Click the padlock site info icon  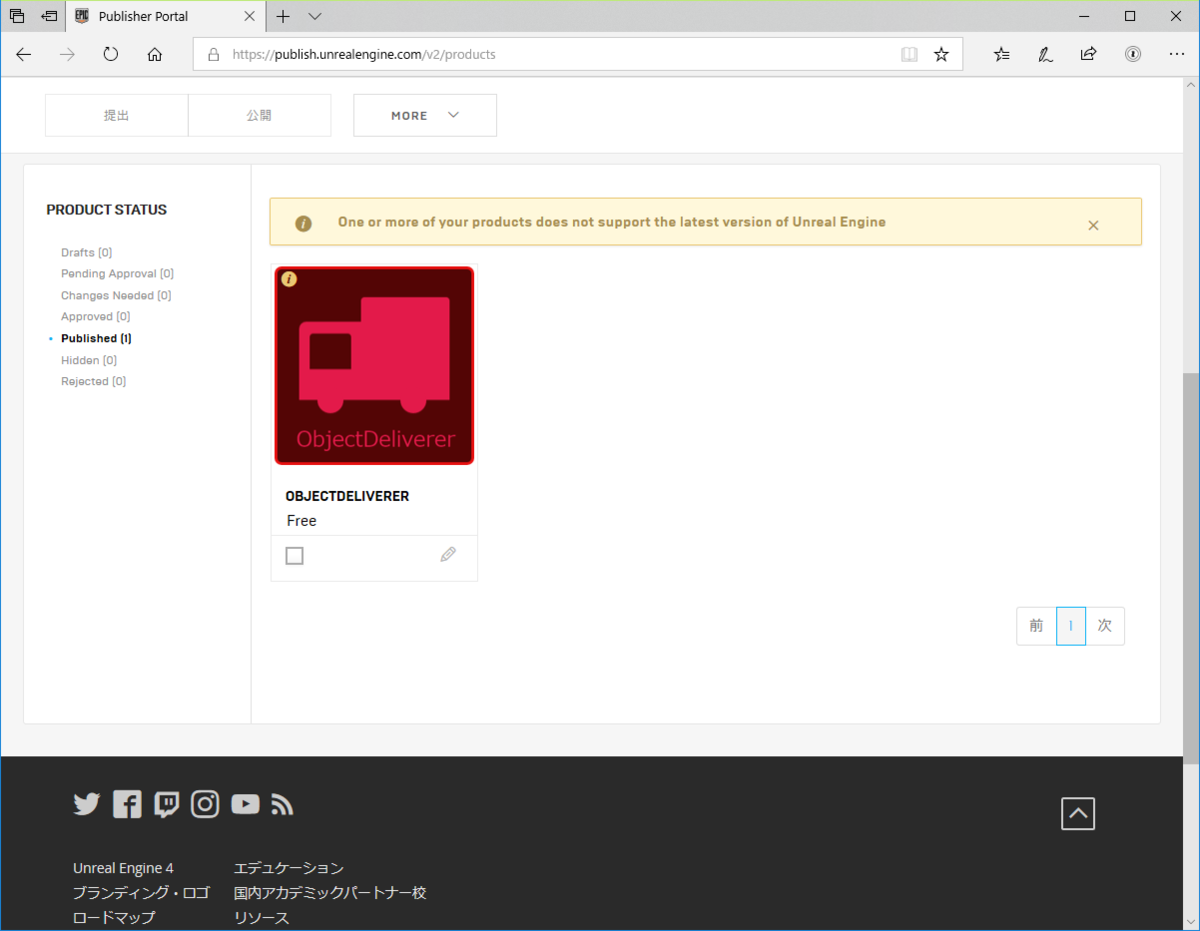(214, 55)
